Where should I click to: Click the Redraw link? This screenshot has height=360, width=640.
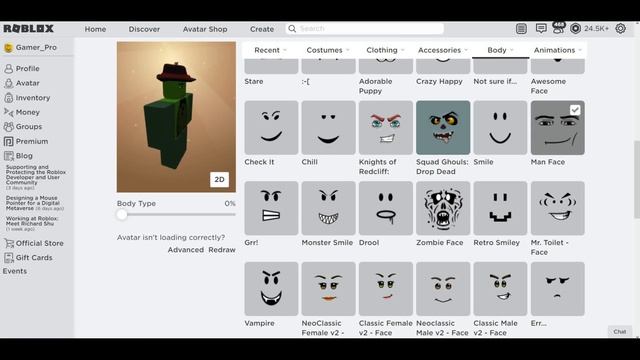coord(222,250)
